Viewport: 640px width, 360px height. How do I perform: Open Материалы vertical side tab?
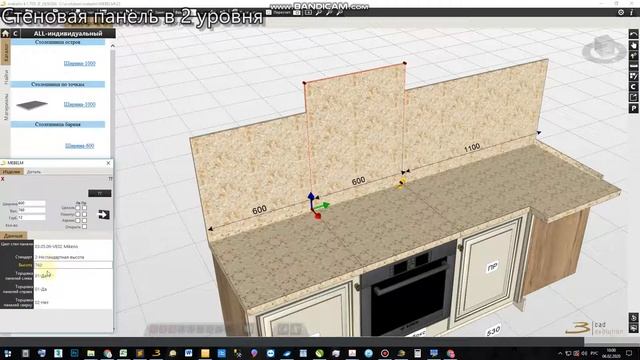(6, 107)
